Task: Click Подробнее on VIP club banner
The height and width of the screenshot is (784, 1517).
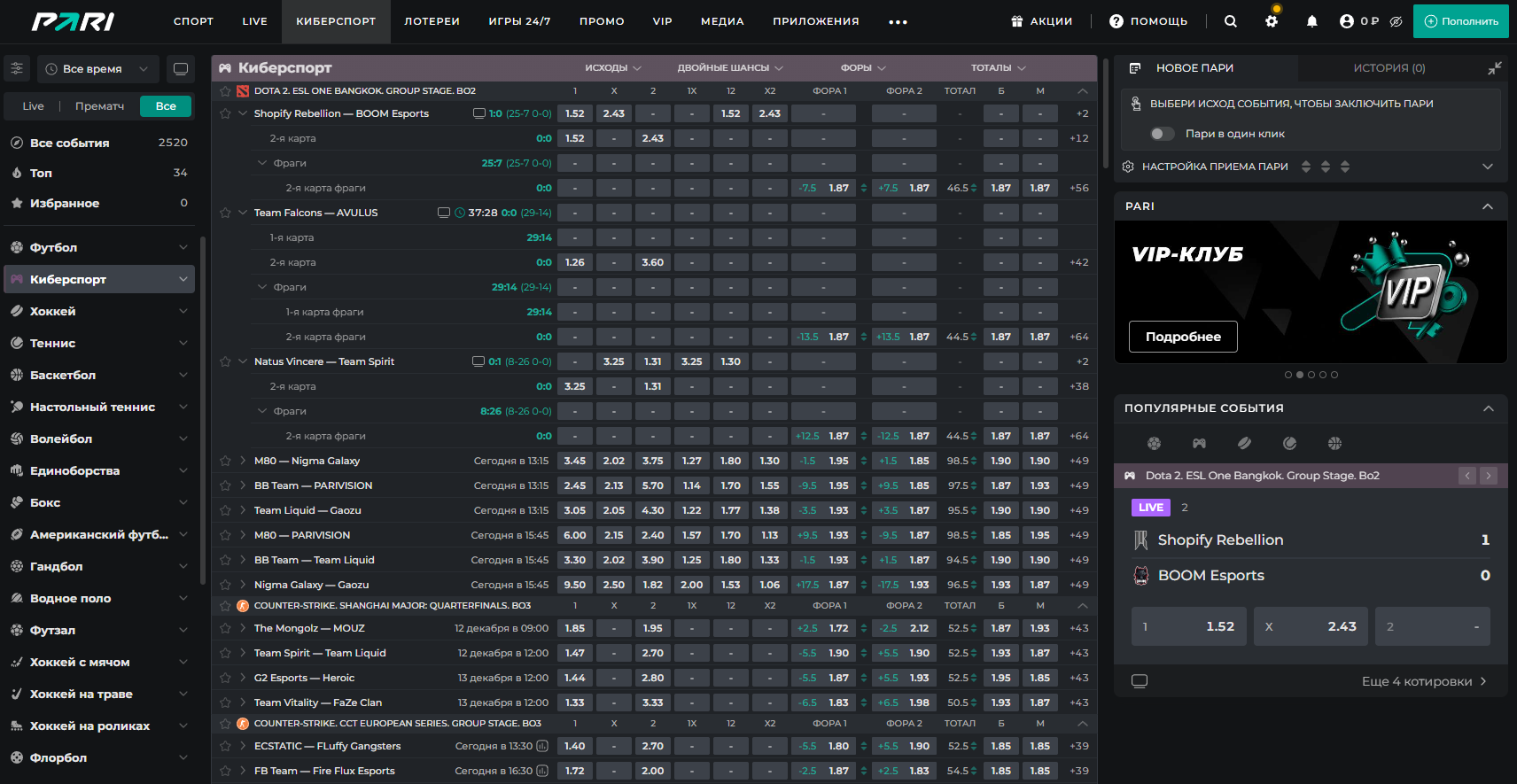Action: 1183,337
